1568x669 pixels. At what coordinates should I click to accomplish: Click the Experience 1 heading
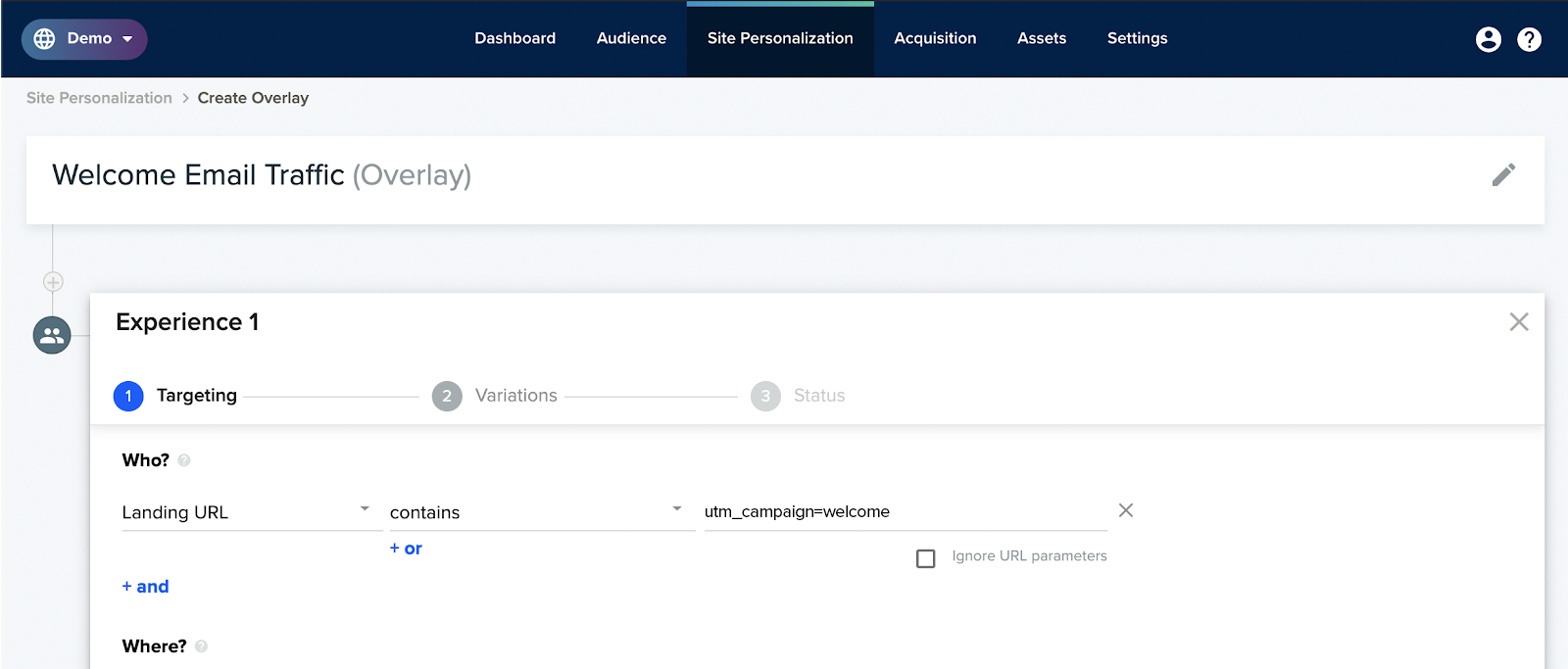pyautogui.click(x=187, y=322)
